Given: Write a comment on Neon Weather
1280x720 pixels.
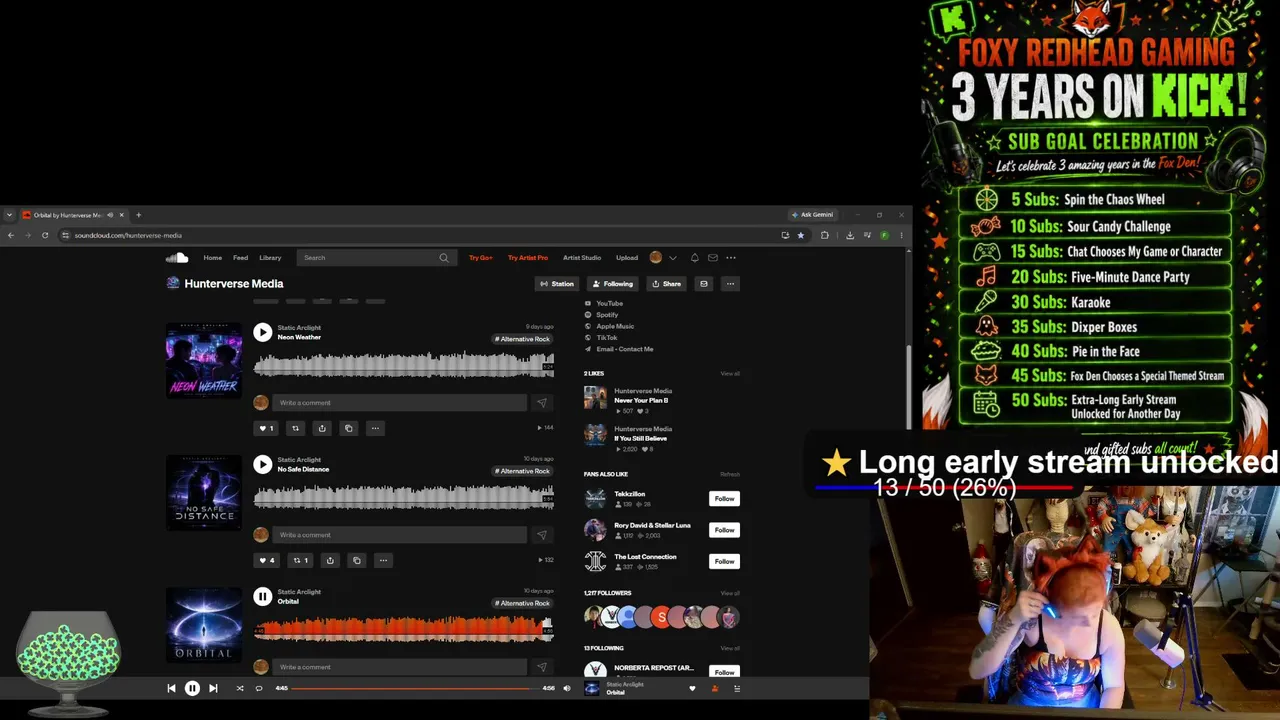Looking at the screenshot, I should (400, 403).
